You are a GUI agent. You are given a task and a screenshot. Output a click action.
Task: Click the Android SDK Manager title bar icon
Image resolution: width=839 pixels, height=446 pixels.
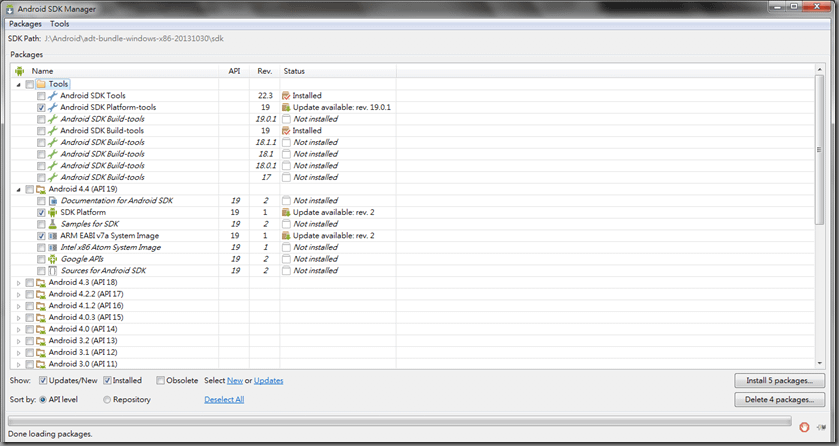(10, 9)
